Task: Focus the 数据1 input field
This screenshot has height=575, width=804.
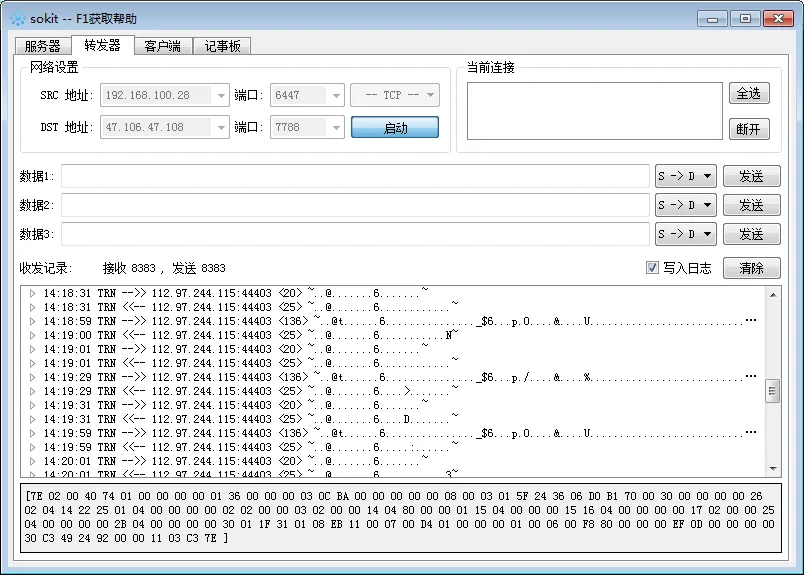Action: click(355, 176)
